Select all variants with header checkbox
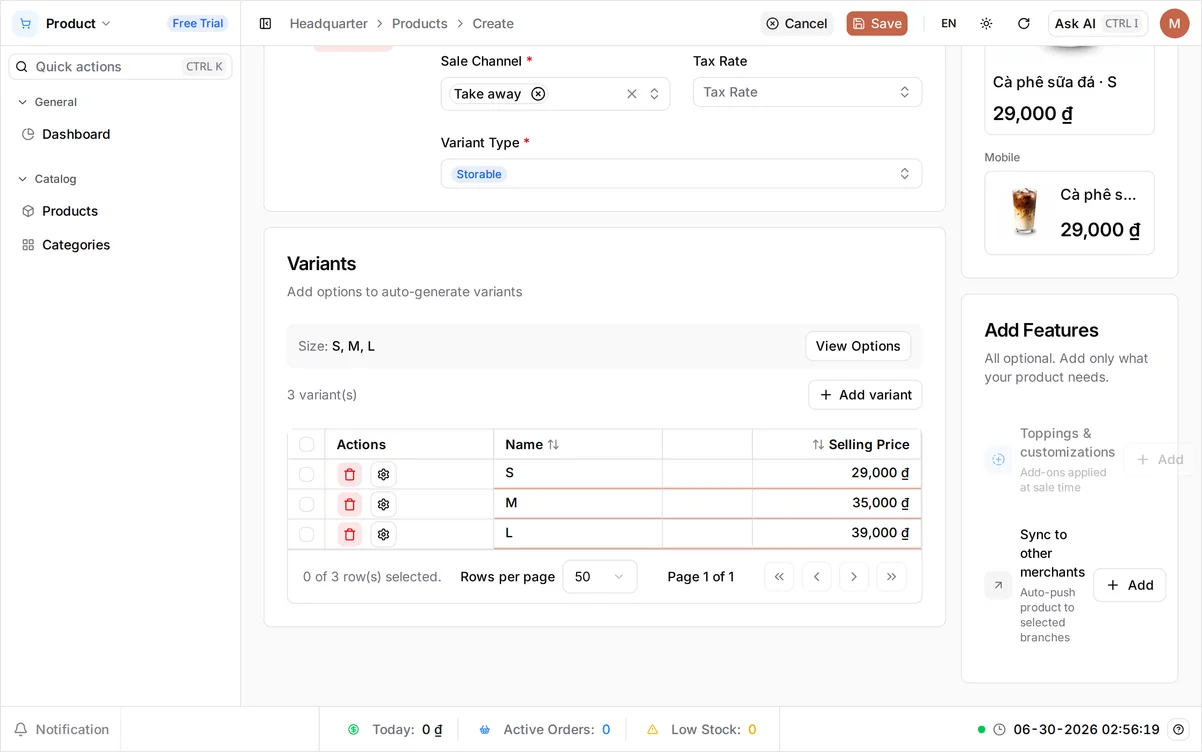 (x=306, y=444)
